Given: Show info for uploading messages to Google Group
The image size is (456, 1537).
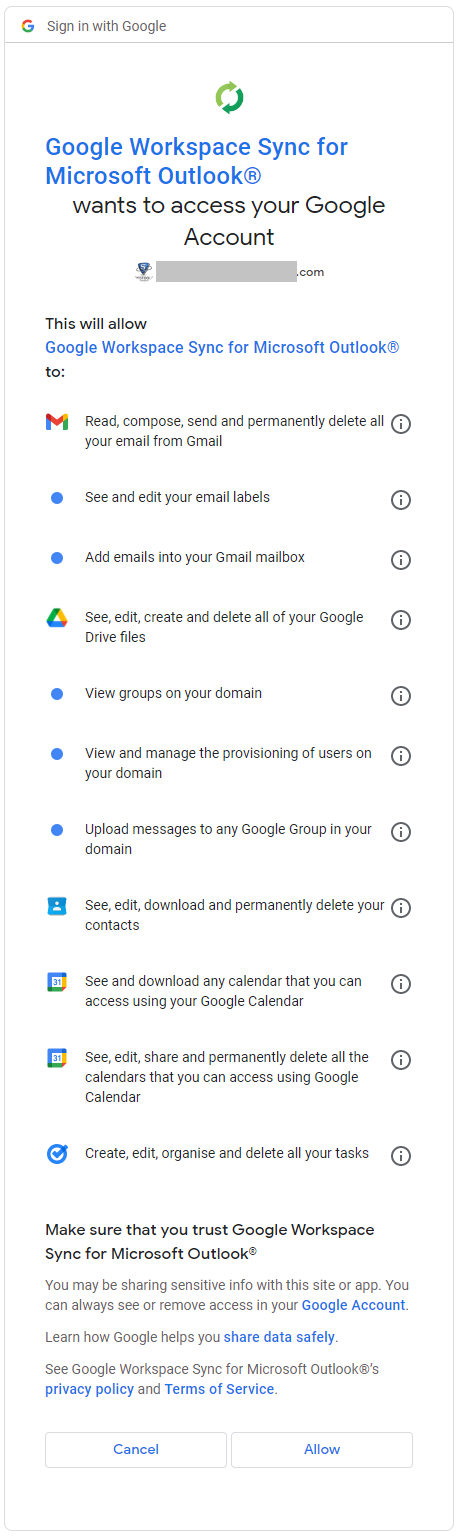Looking at the screenshot, I should pos(401,832).
